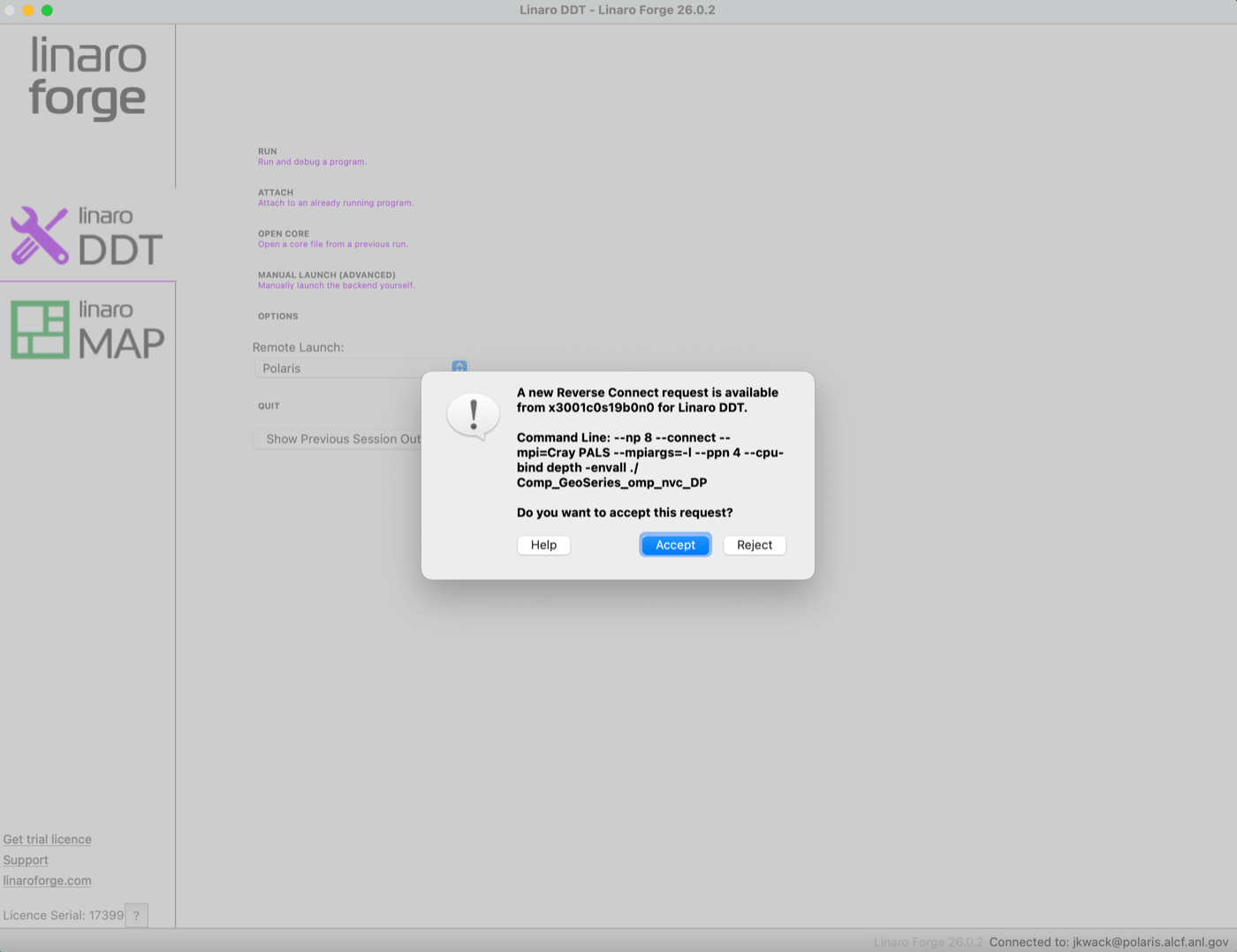1237x952 pixels.
Task: Click the Linaro Forge 26.0.2 status label
Action: tap(929, 942)
